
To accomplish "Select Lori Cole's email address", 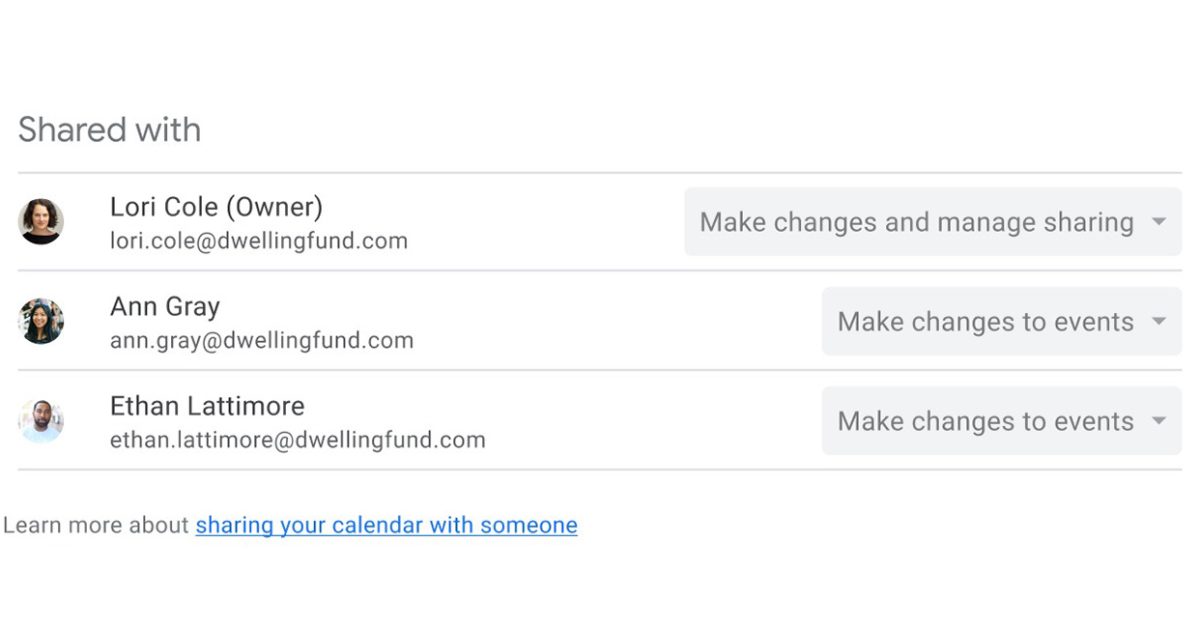I will (258, 240).
